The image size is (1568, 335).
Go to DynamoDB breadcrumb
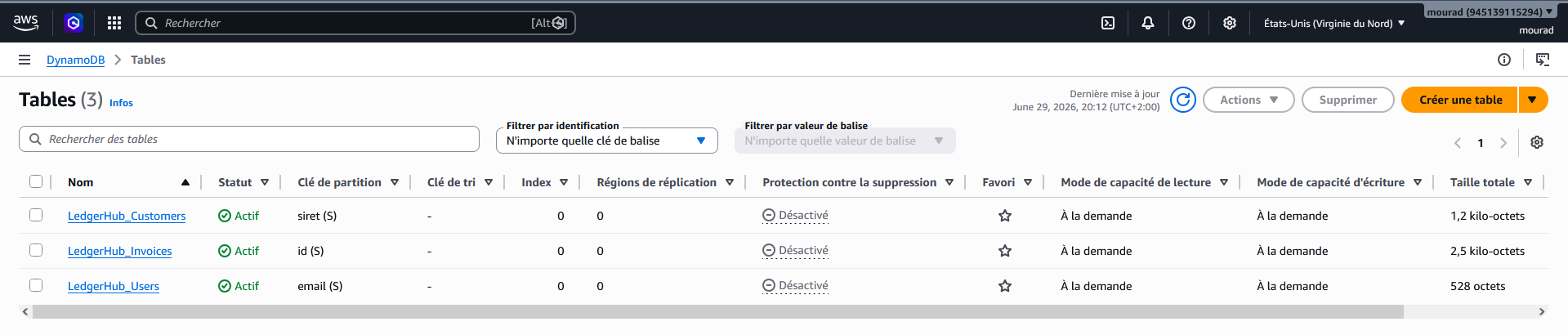click(x=75, y=60)
